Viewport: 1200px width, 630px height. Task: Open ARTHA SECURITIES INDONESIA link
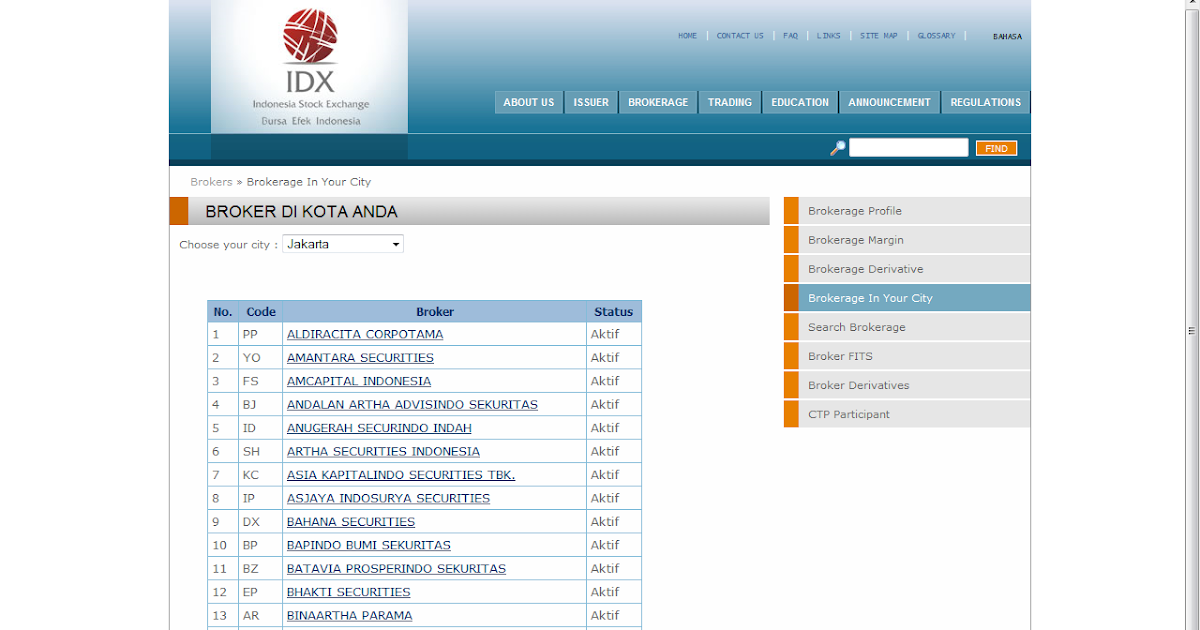tap(383, 452)
